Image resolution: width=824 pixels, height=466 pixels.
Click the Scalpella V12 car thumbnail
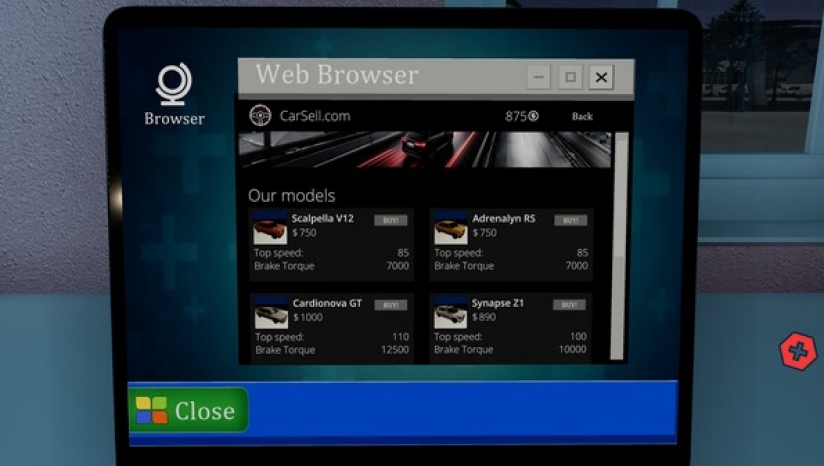pos(270,229)
